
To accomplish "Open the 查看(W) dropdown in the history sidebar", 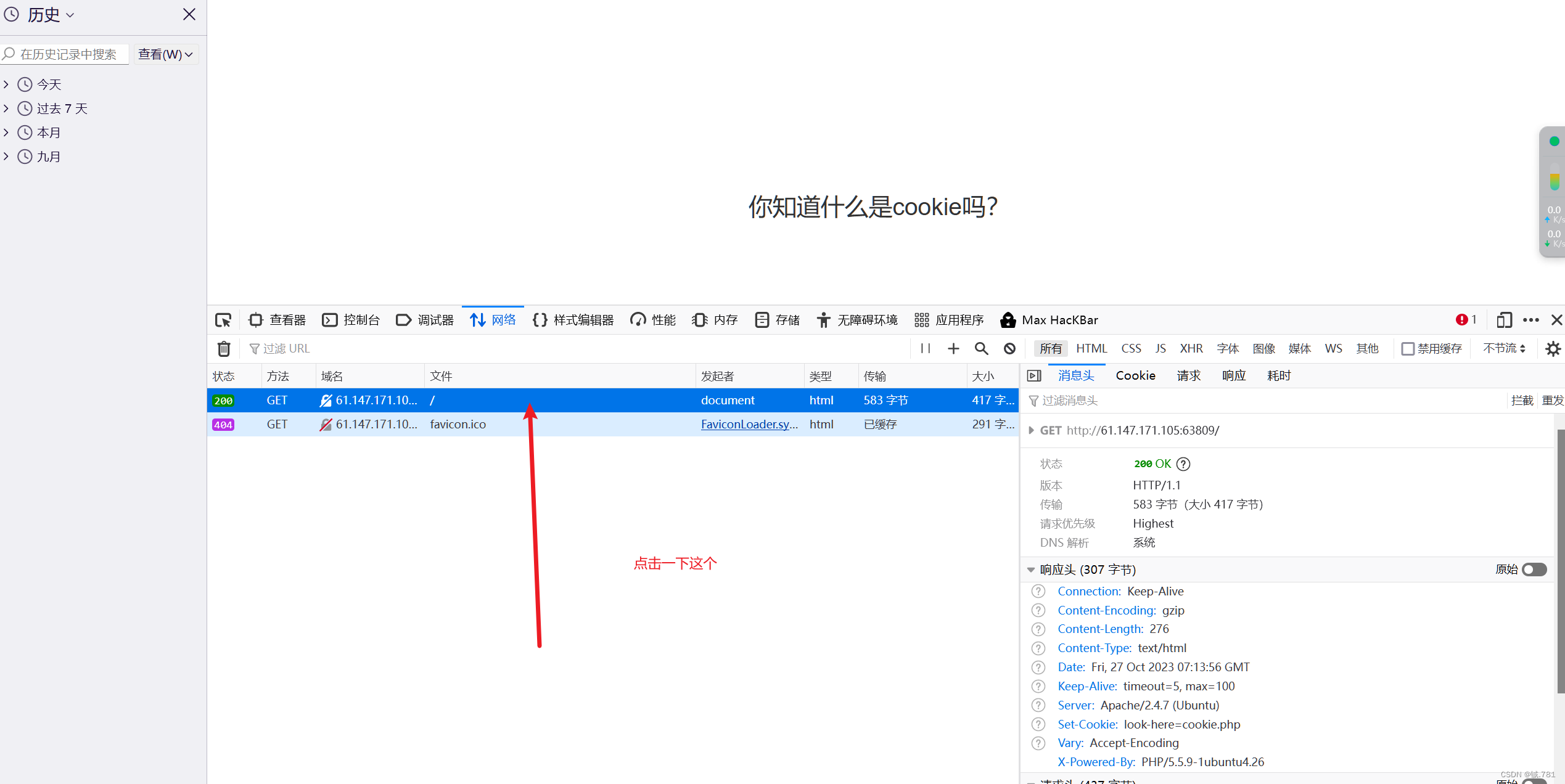I will pyautogui.click(x=165, y=54).
